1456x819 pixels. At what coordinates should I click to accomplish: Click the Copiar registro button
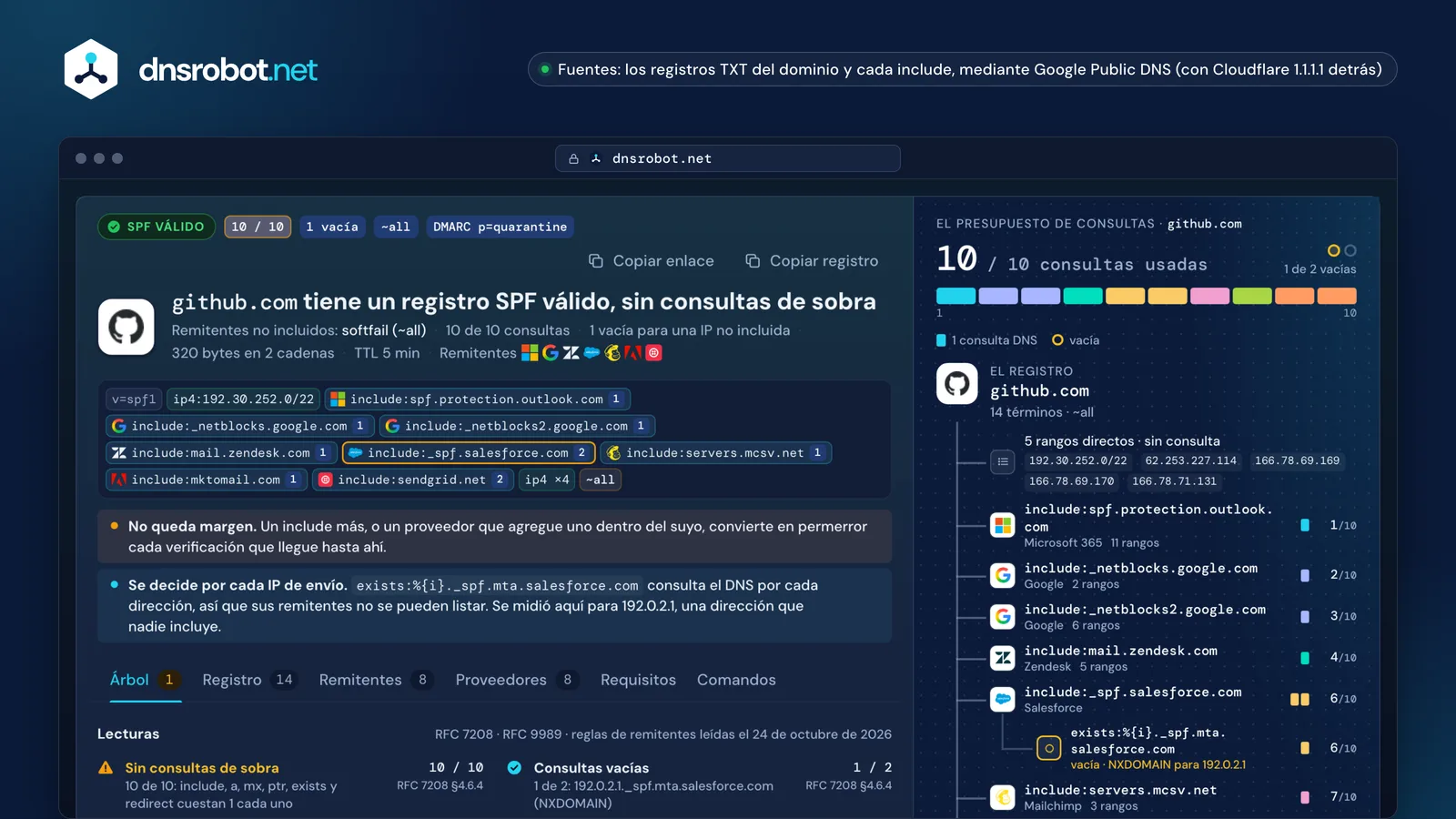(812, 261)
